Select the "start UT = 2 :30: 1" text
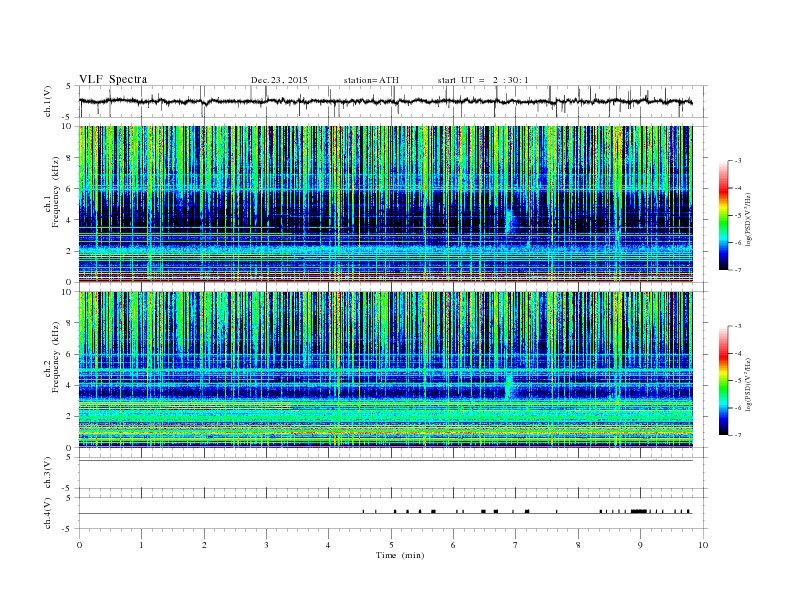 pyautogui.click(x=483, y=80)
